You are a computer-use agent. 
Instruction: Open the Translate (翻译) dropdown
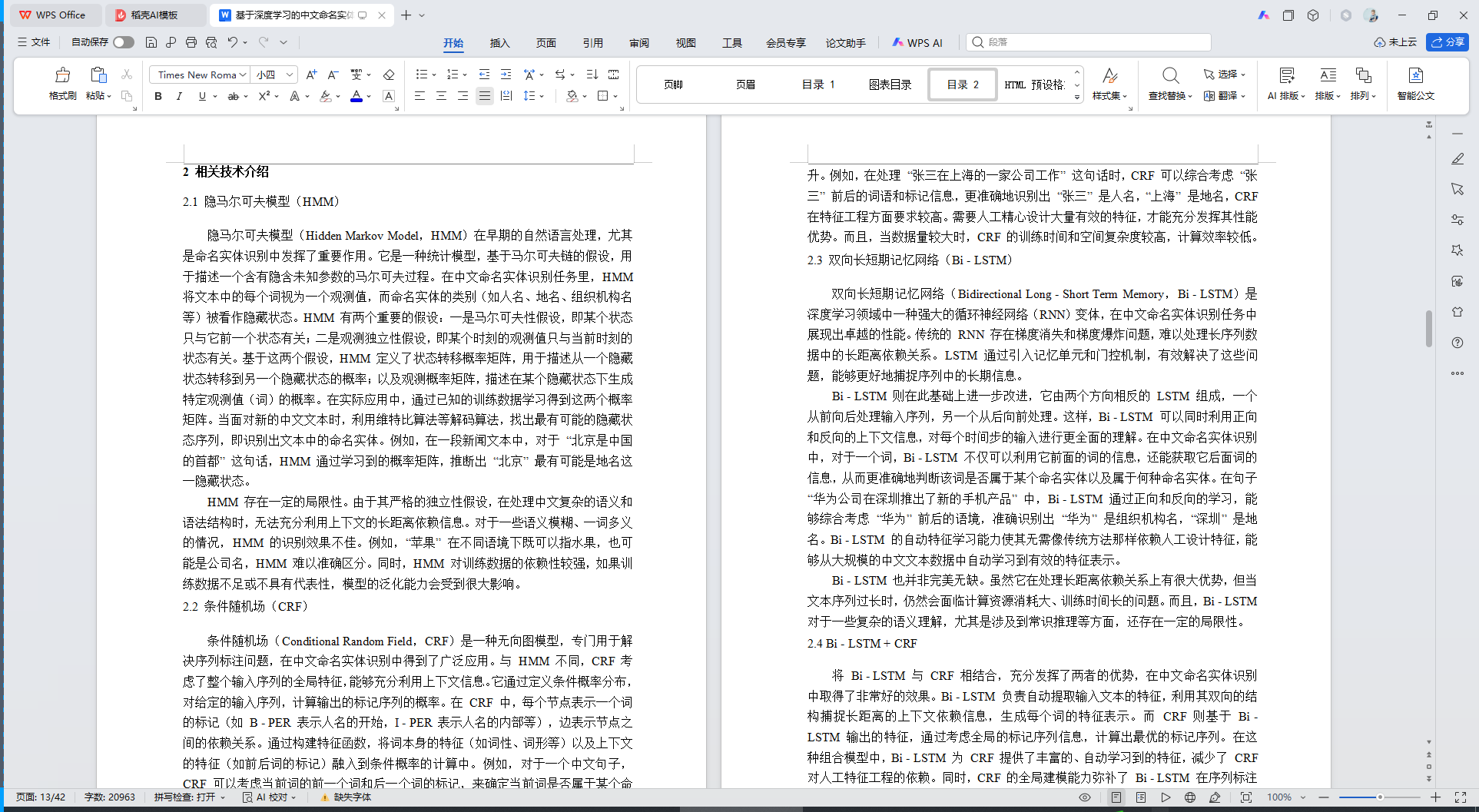[1225, 96]
